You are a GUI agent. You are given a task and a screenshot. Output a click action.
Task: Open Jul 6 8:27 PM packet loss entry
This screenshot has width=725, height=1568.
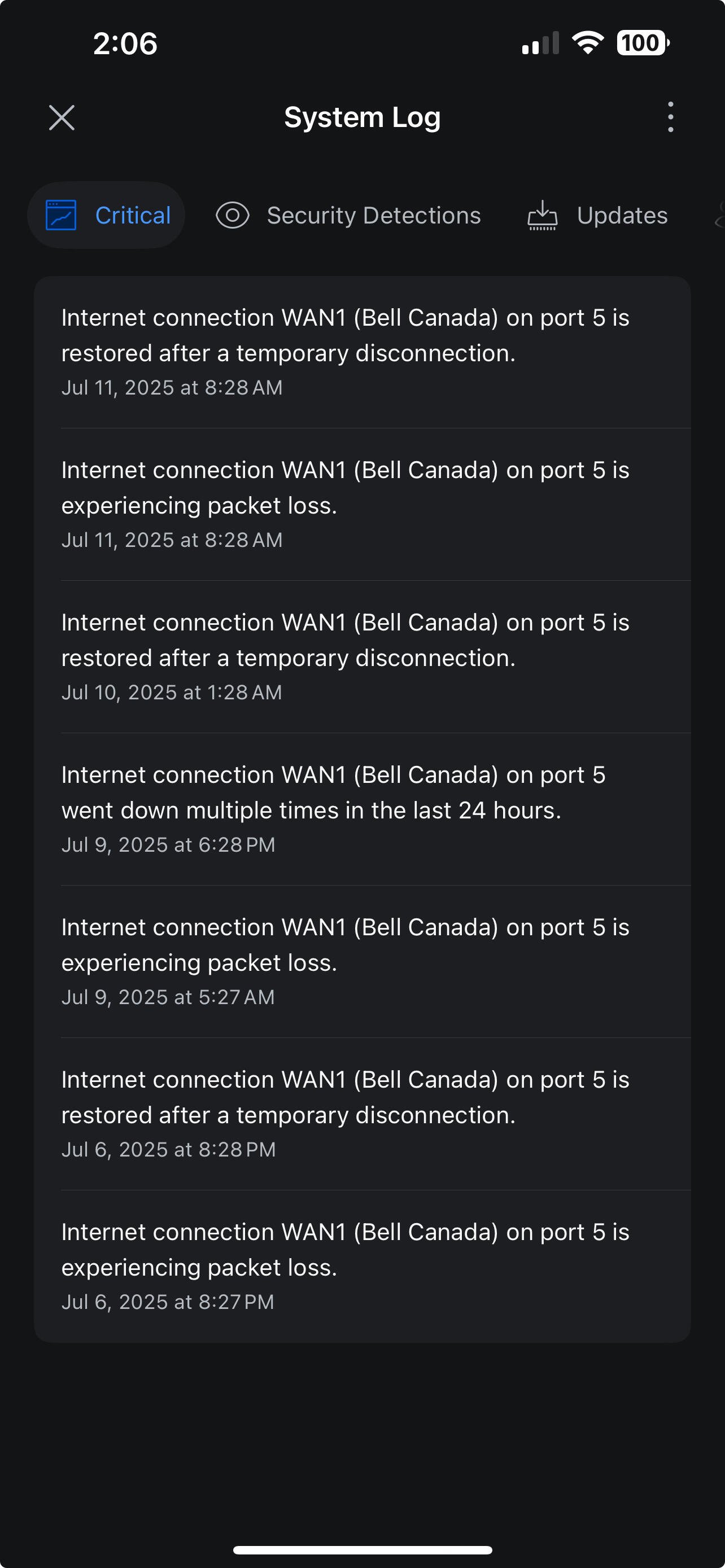point(362,1266)
